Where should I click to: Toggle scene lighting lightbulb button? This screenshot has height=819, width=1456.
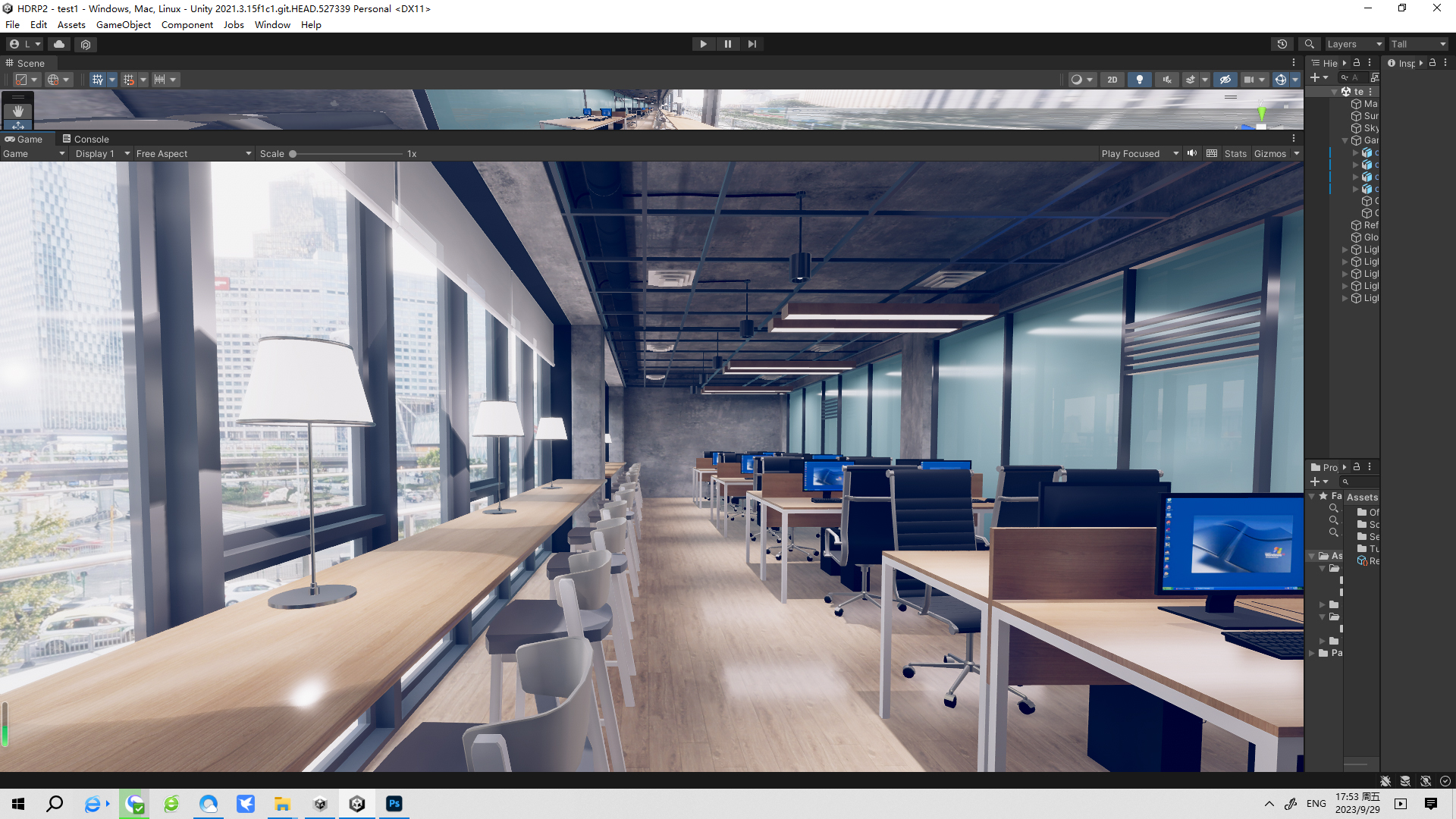[x=1139, y=80]
